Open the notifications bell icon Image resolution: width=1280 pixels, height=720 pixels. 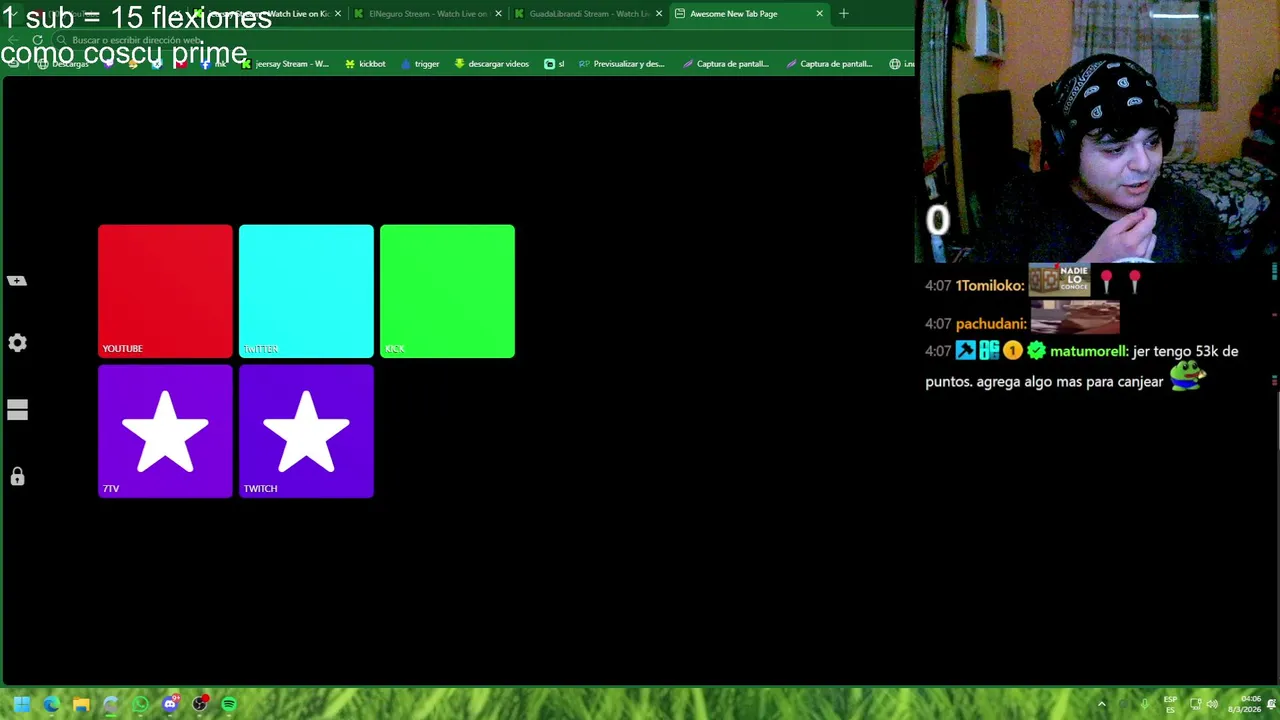(x=1272, y=704)
